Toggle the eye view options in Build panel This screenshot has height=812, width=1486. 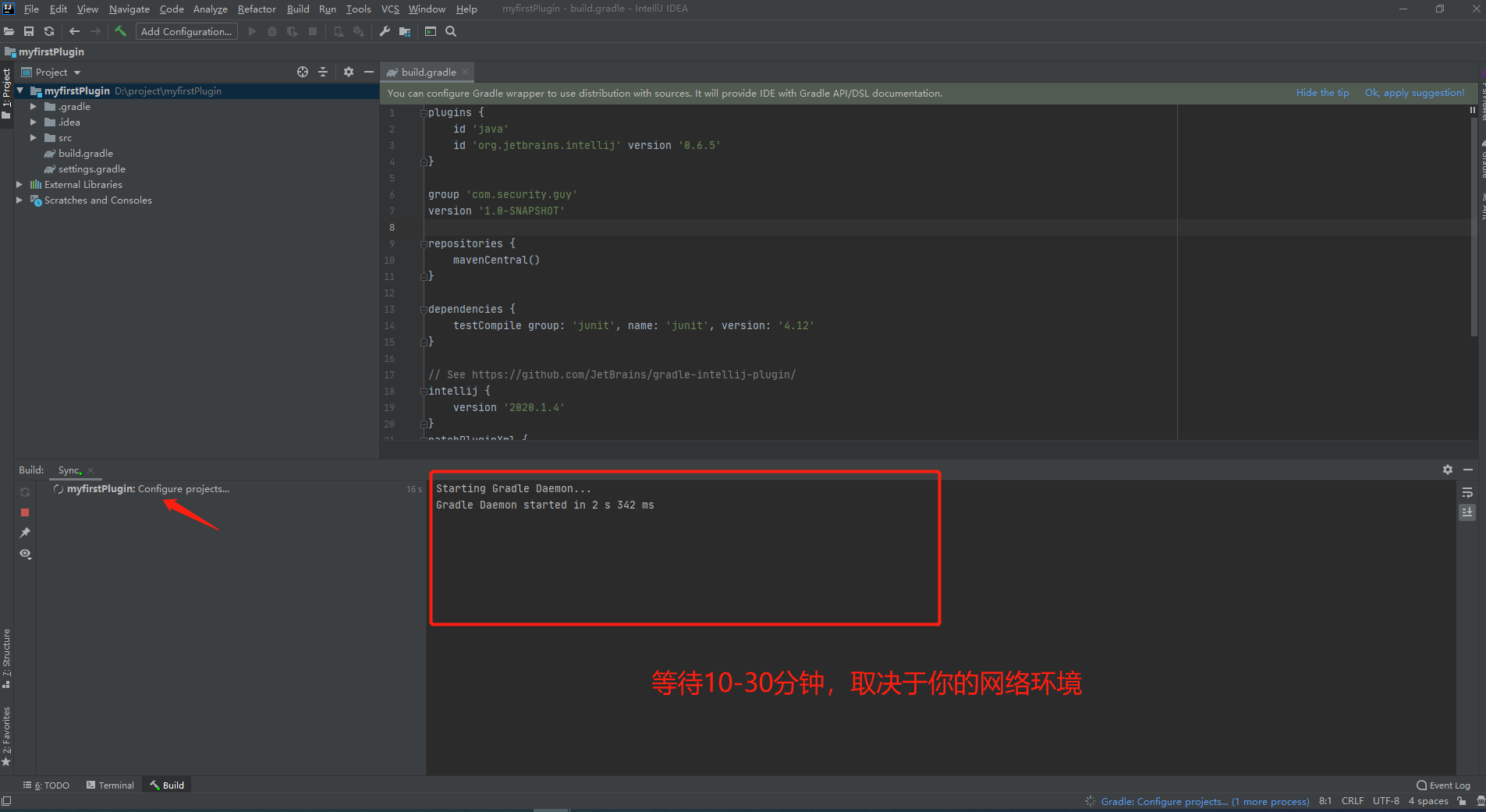(x=25, y=554)
